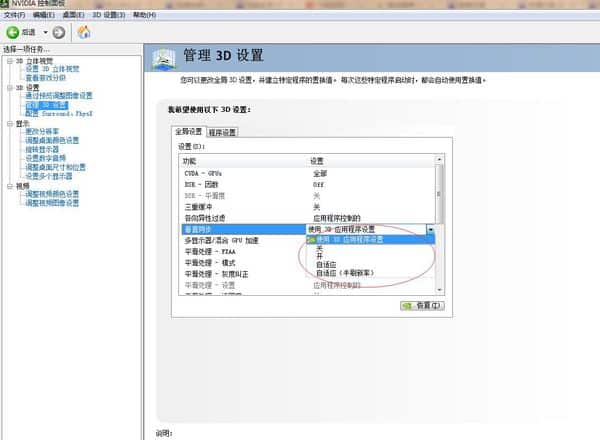Collapse the 3D 立体视觉 tree node
Image resolution: width=600 pixels, height=440 pixels.
click(x=10, y=61)
